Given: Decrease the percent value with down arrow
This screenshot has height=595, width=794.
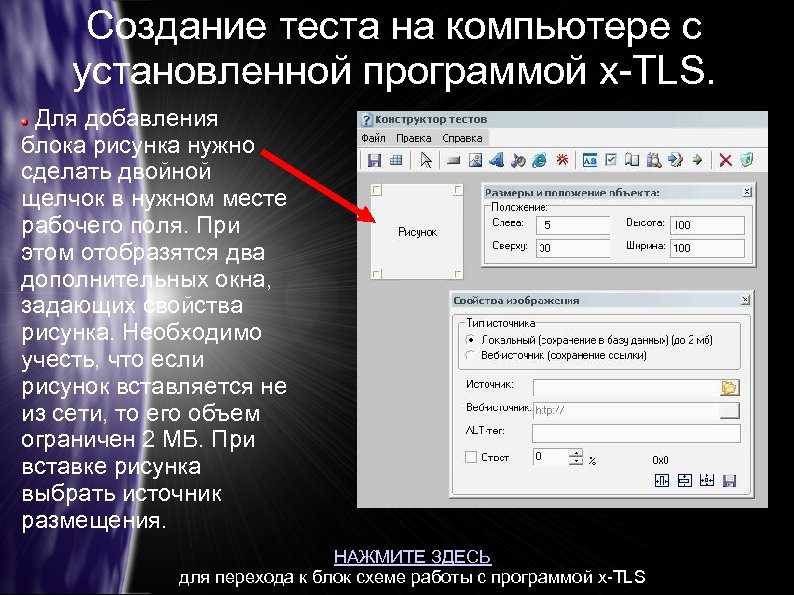Looking at the screenshot, I should pyautogui.click(x=576, y=461).
